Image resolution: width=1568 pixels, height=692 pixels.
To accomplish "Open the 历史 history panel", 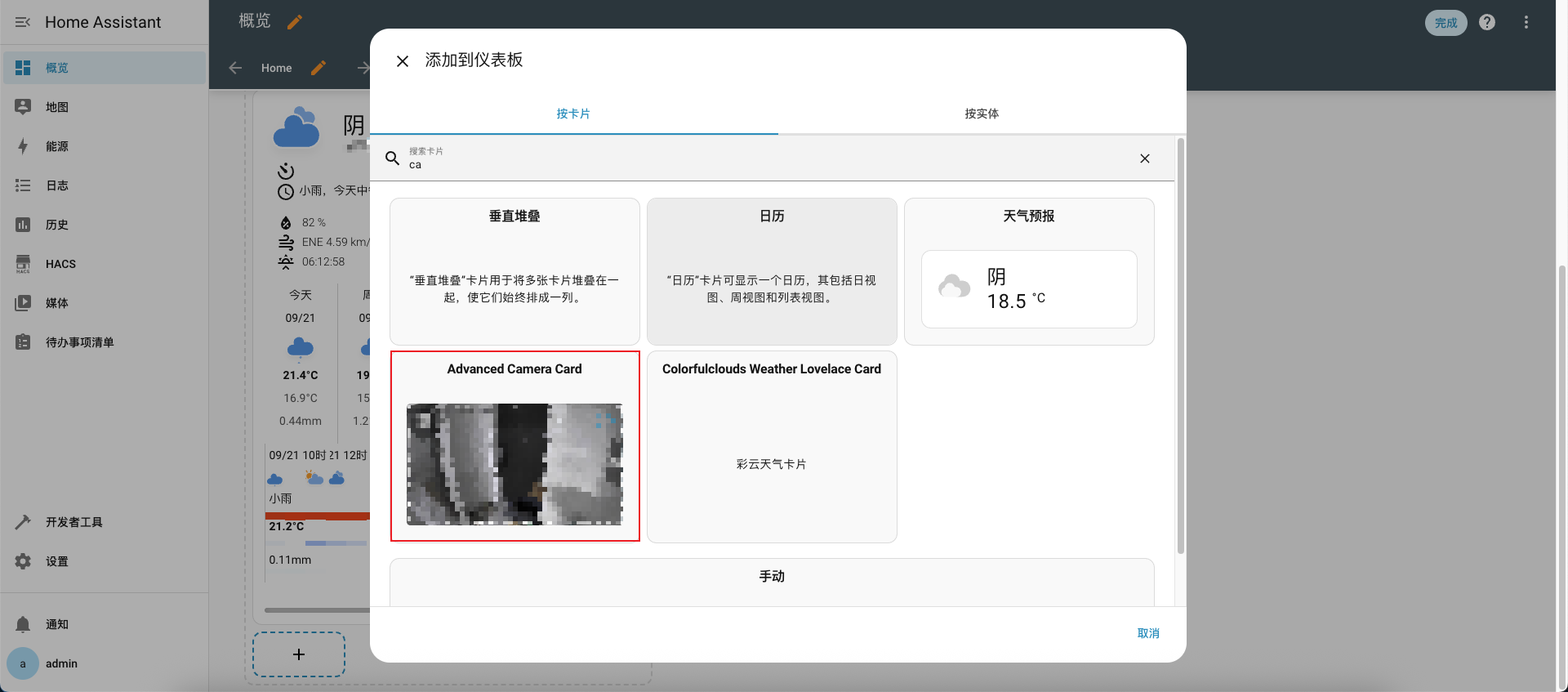I will tap(57, 225).
